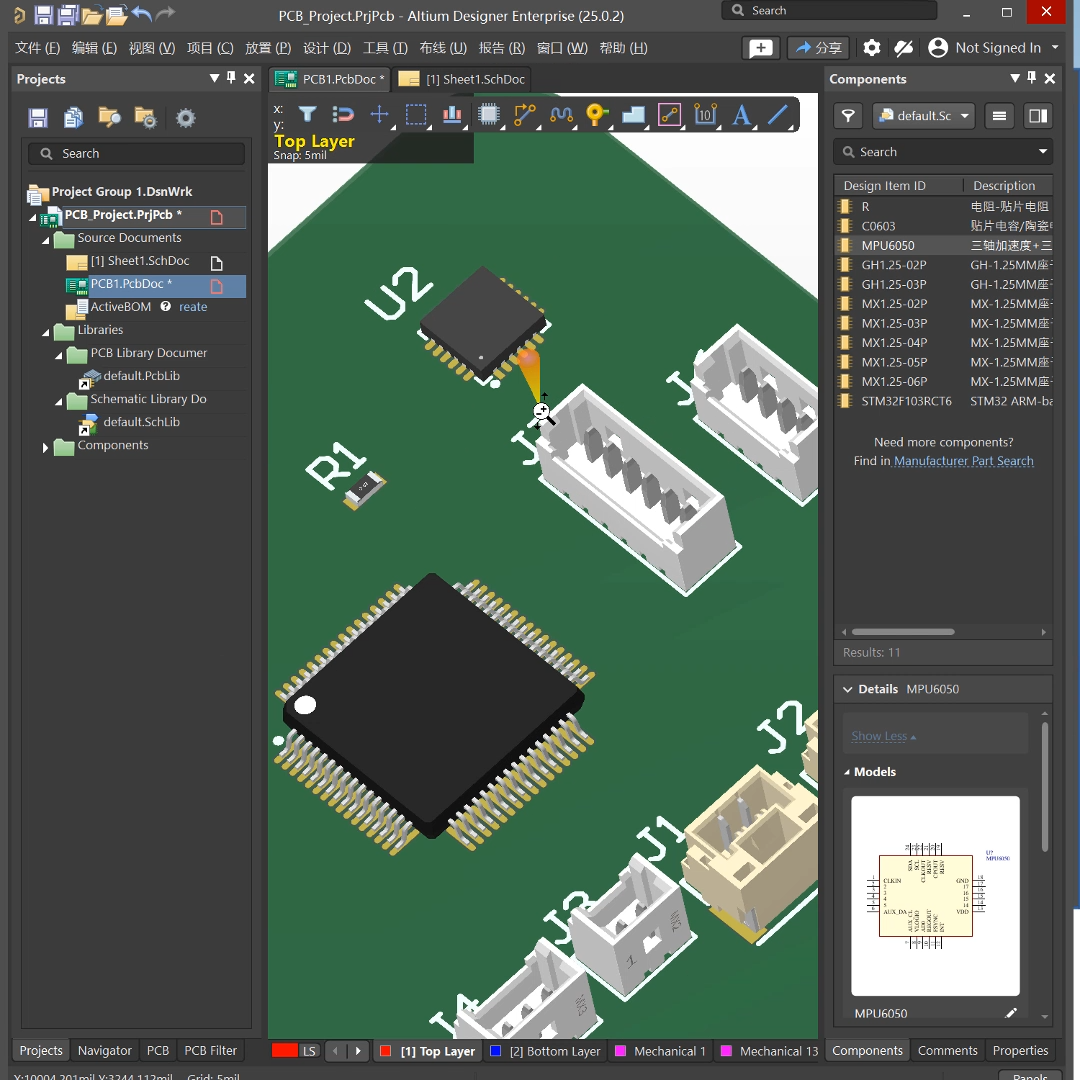
Task: Click the 分享 share button
Action: (818, 48)
